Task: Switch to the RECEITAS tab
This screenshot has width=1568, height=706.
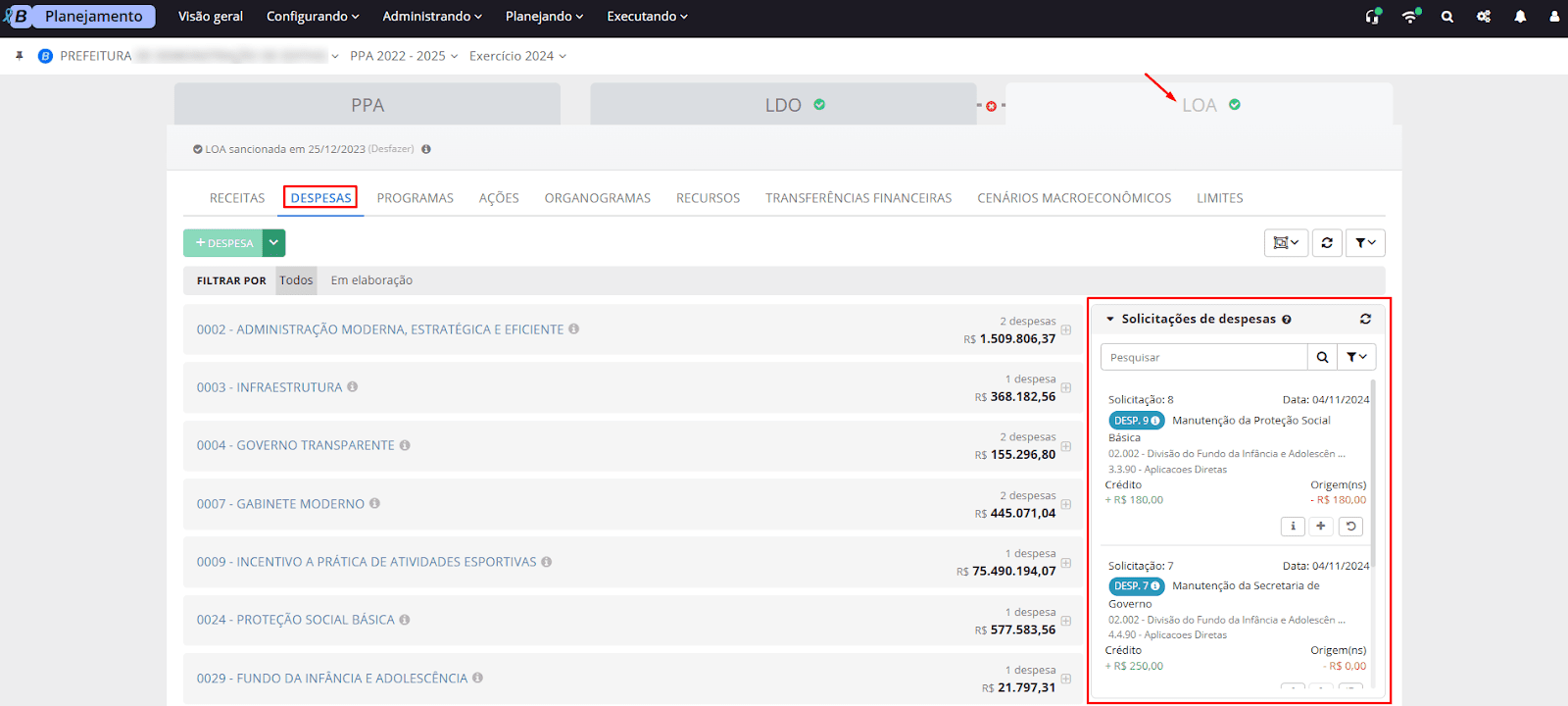Action: pos(237,198)
